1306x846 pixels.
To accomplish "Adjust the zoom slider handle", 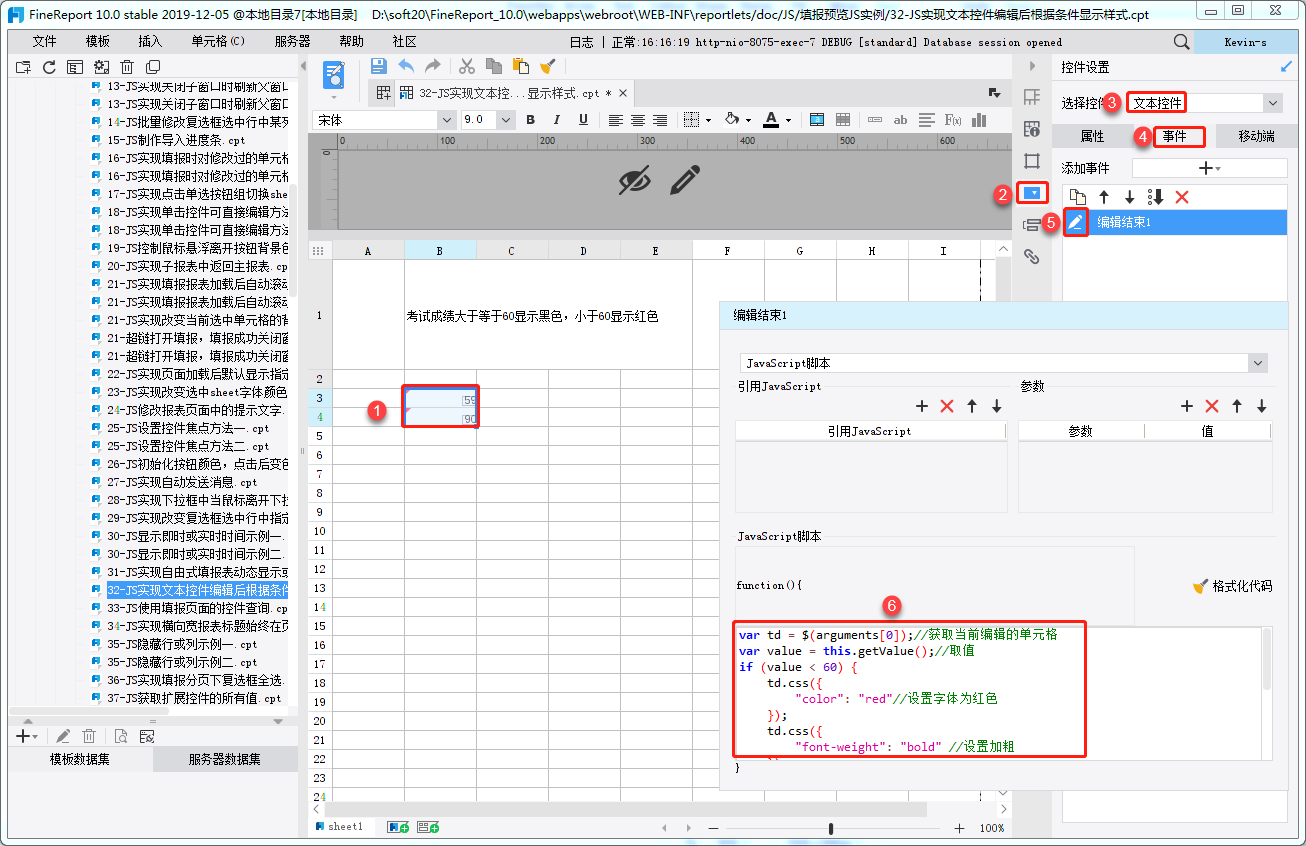I will (831, 828).
